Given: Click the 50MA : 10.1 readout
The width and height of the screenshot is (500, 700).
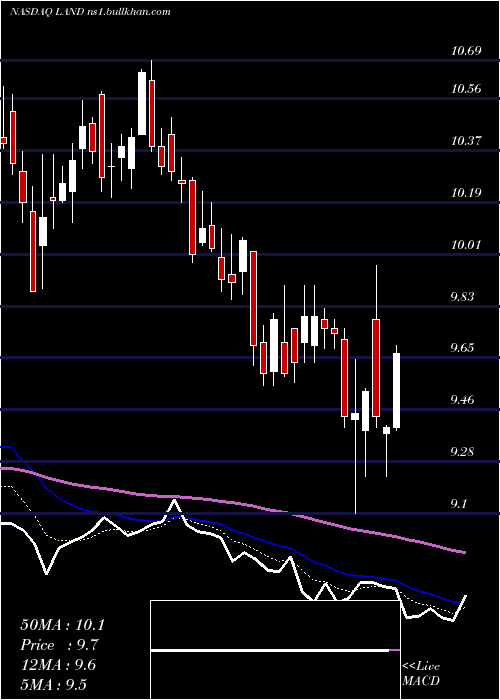Looking at the screenshot, I should point(62,625).
